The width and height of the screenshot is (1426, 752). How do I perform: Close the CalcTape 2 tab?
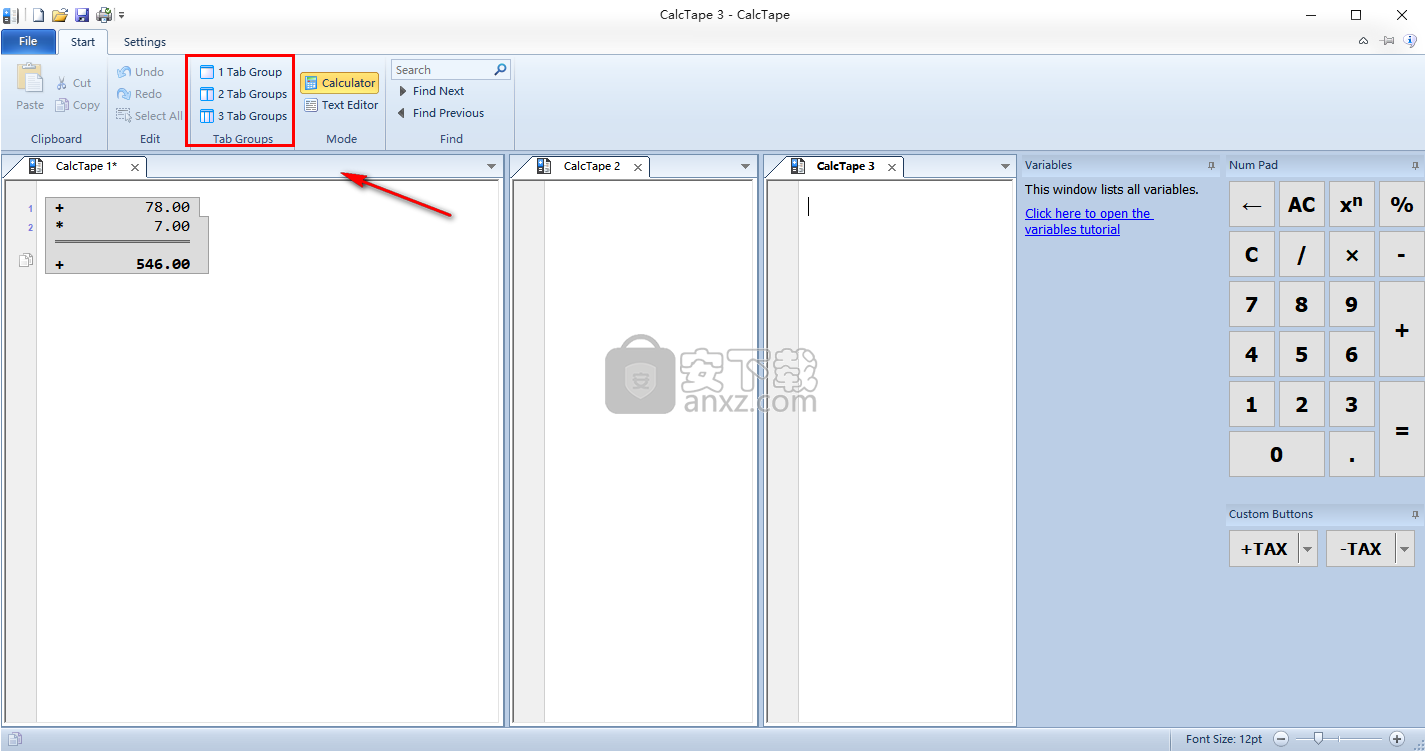pyautogui.click(x=639, y=167)
